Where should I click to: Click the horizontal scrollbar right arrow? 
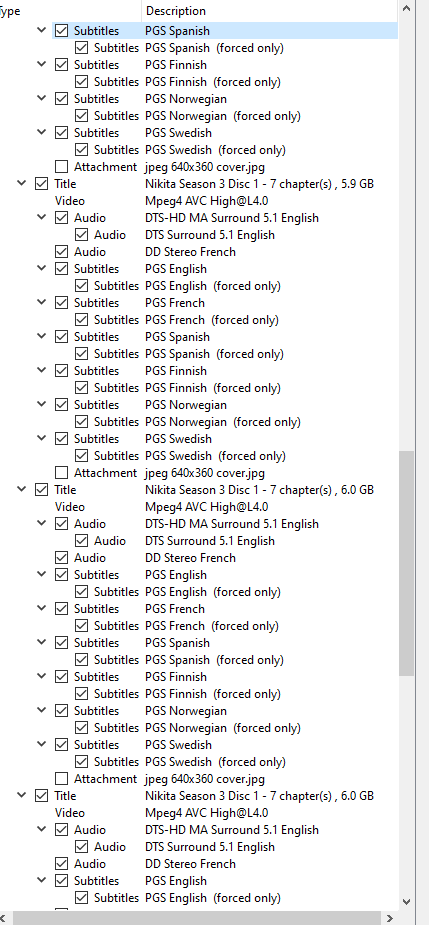pos(389,917)
